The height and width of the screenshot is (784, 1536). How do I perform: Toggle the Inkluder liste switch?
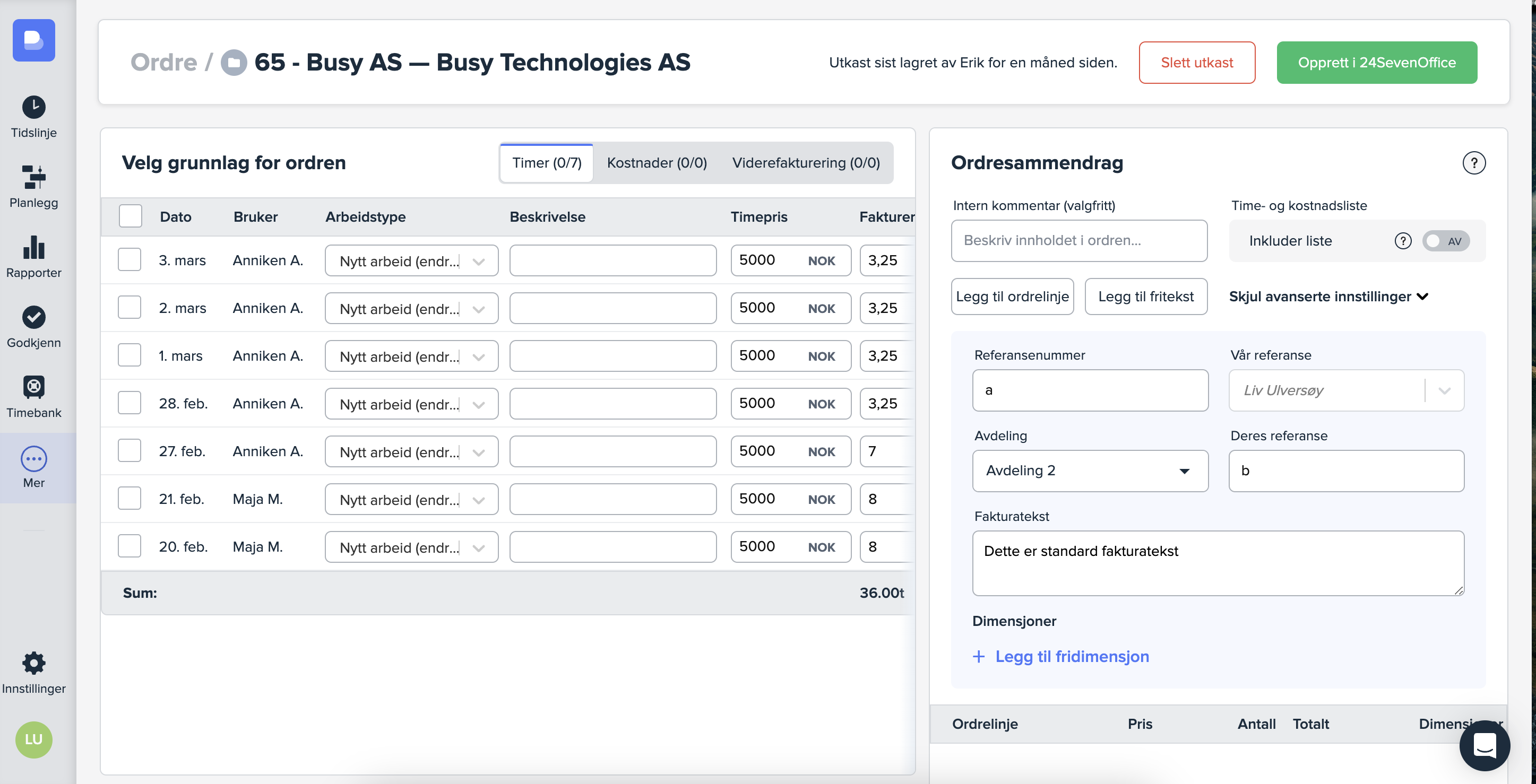pos(1445,241)
